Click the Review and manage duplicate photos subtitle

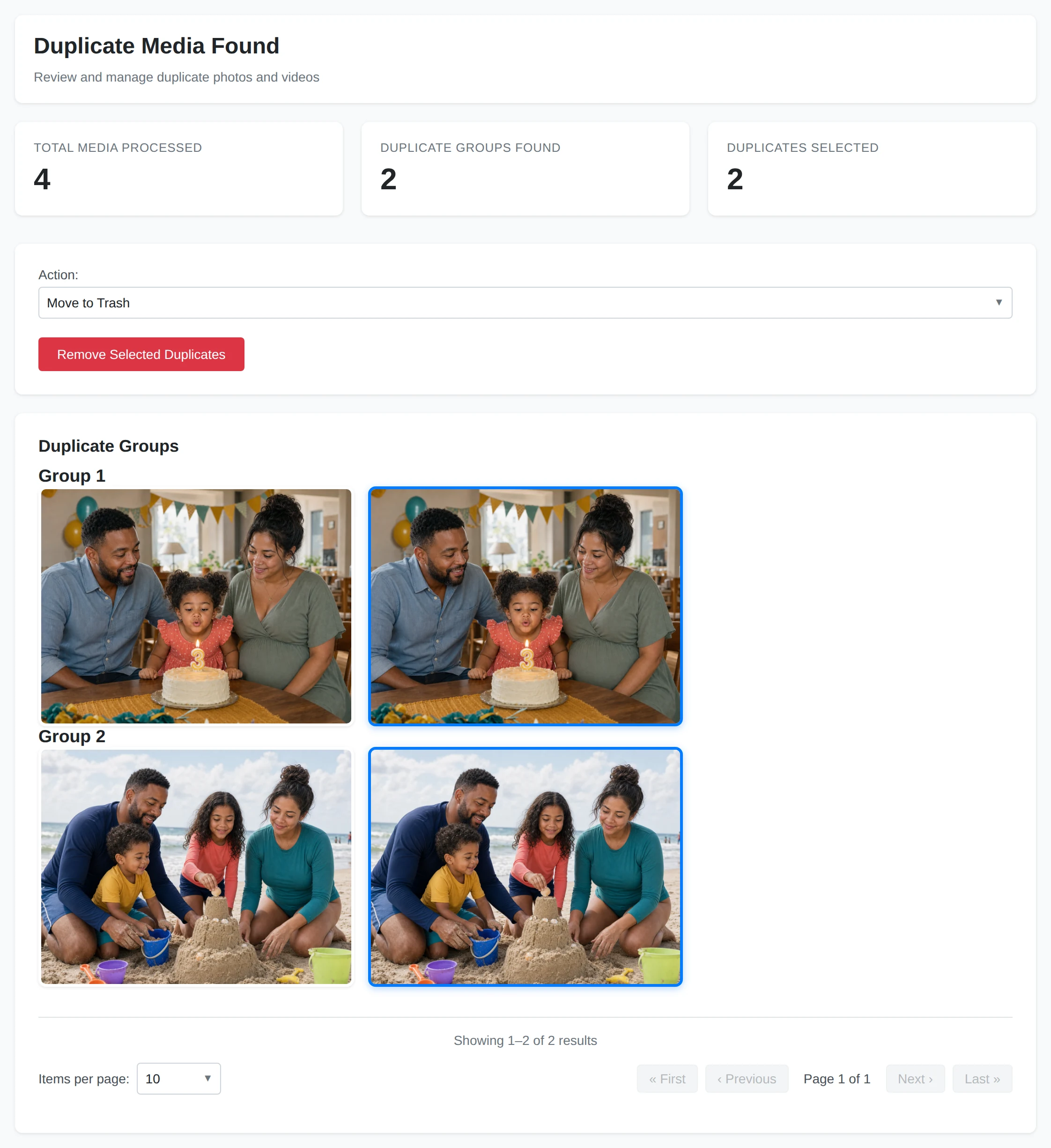point(177,77)
